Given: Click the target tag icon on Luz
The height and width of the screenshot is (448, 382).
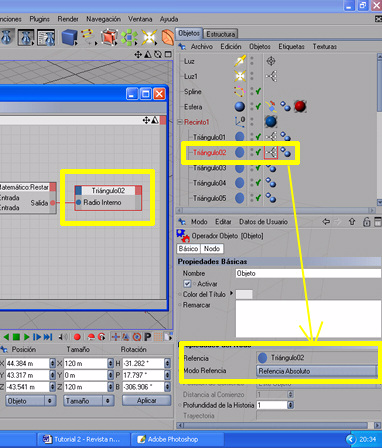Looking at the screenshot, I should click(271, 61).
